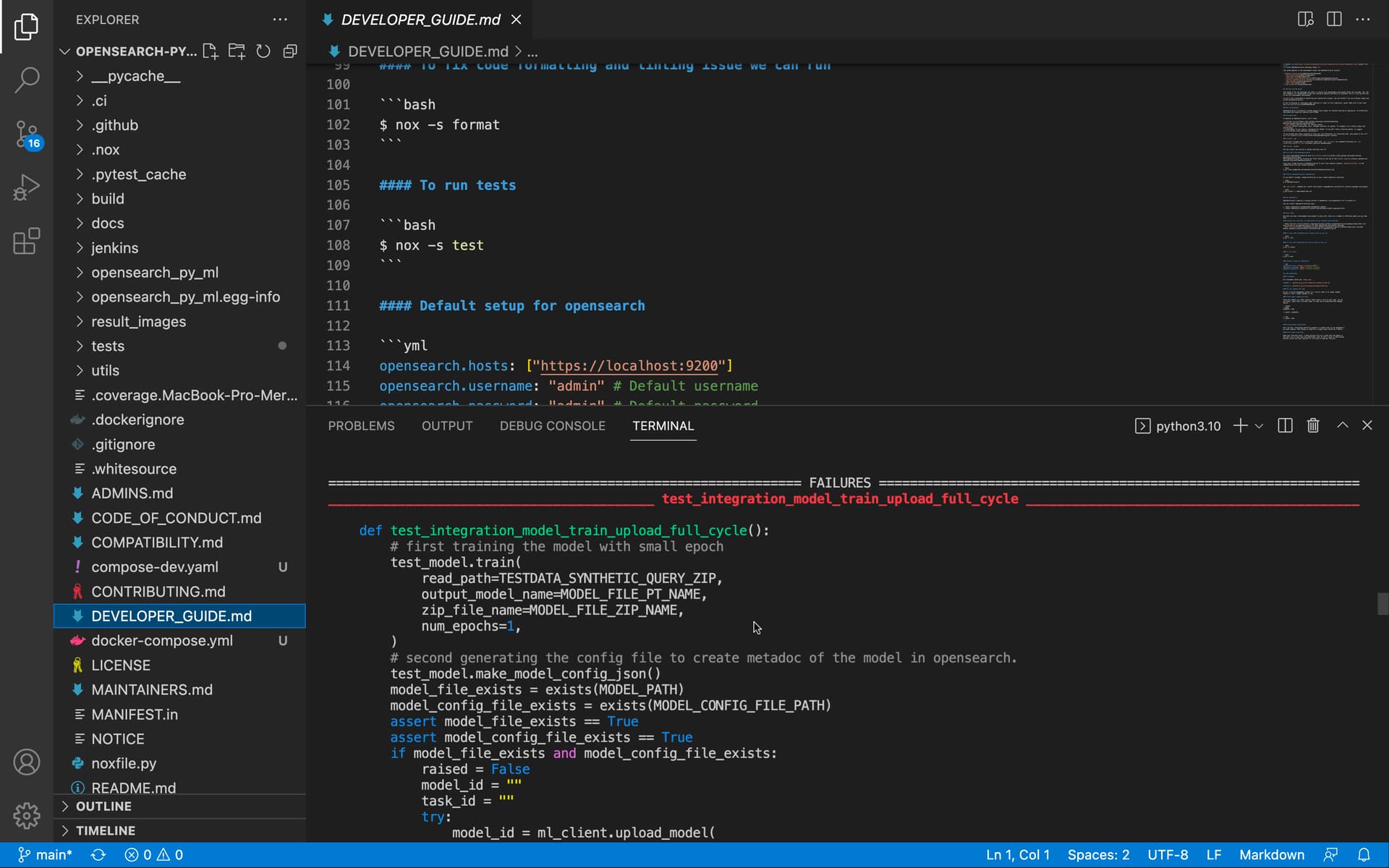Expand the tests folder
Screen dimensions: 1389x868
108,346
